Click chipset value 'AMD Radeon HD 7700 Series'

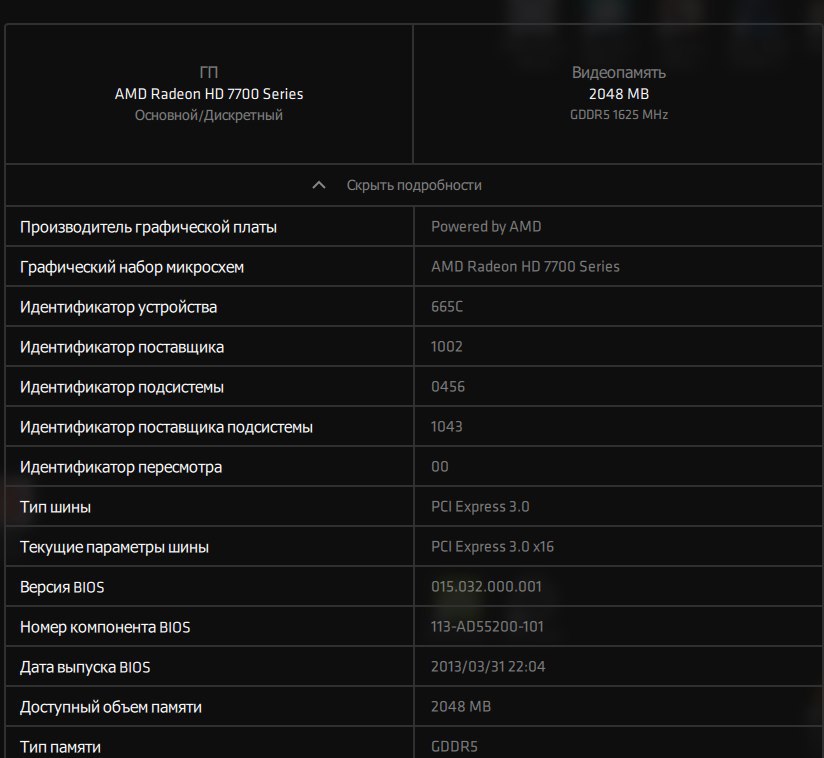(526, 267)
